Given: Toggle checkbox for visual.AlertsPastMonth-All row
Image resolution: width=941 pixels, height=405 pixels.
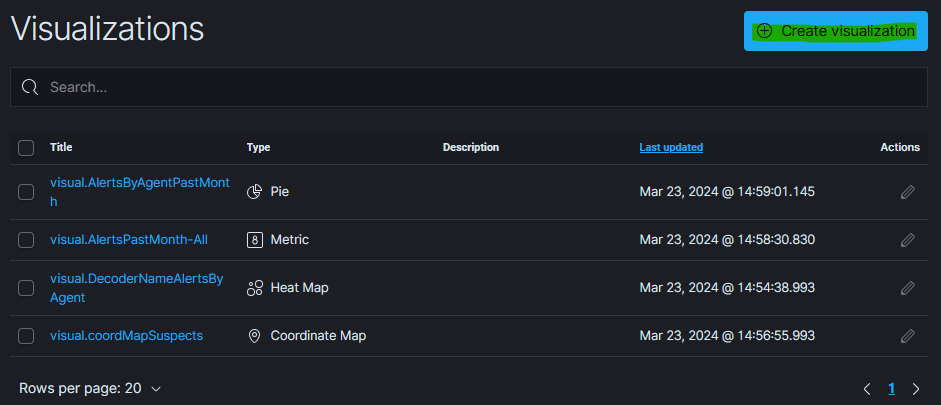Looking at the screenshot, I should pos(26,240).
